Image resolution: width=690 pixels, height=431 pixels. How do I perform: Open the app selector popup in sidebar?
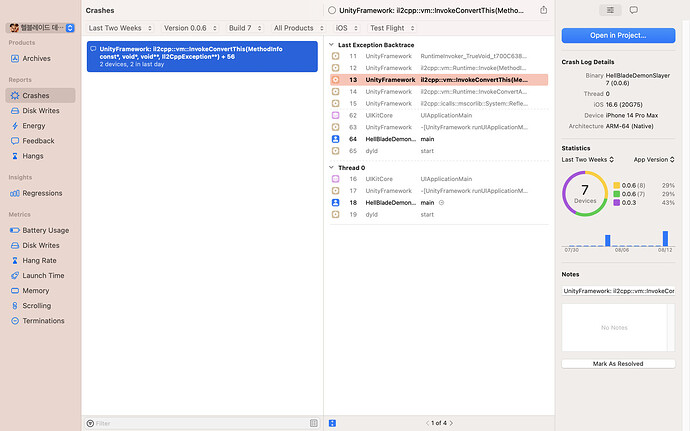pos(41,28)
